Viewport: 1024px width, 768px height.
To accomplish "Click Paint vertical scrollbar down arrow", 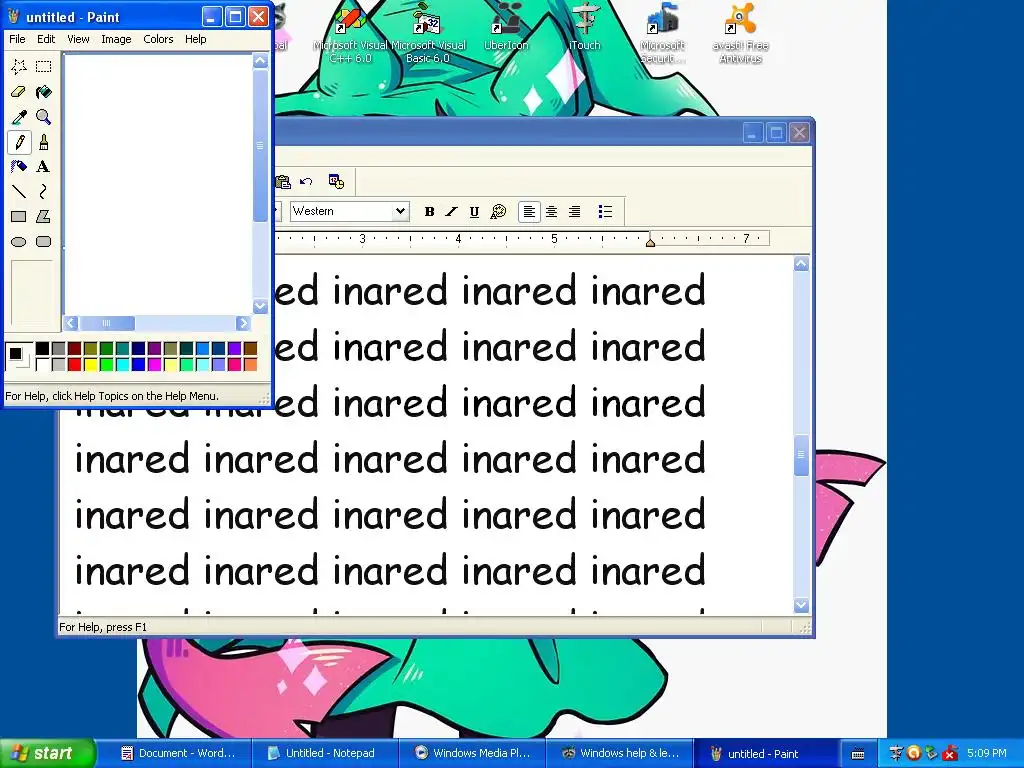I will (261, 306).
